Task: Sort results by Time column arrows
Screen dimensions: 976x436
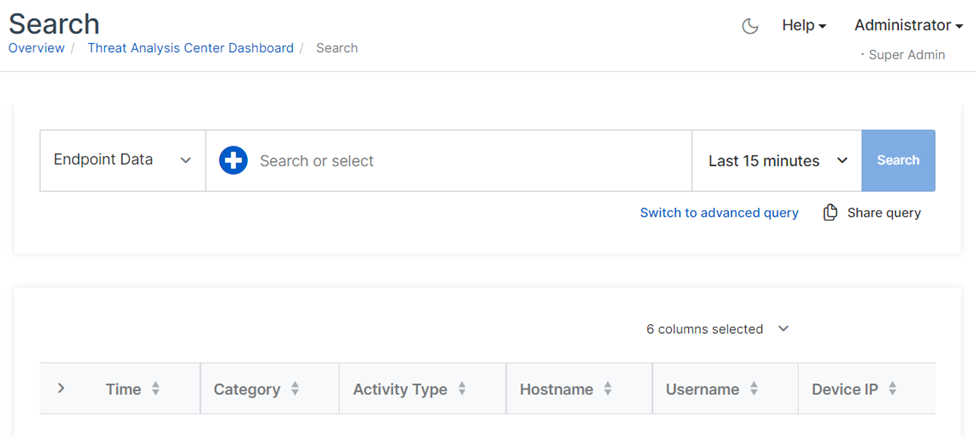Action: coord(156,389)
